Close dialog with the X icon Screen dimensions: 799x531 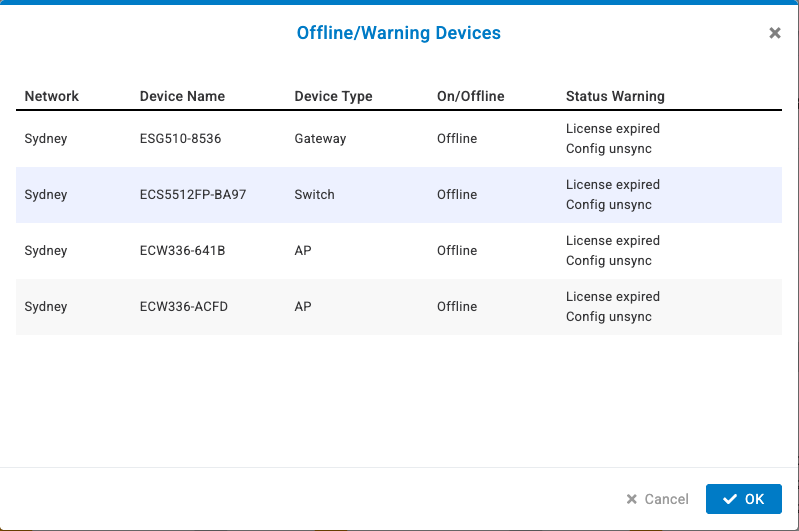(774, 33)
